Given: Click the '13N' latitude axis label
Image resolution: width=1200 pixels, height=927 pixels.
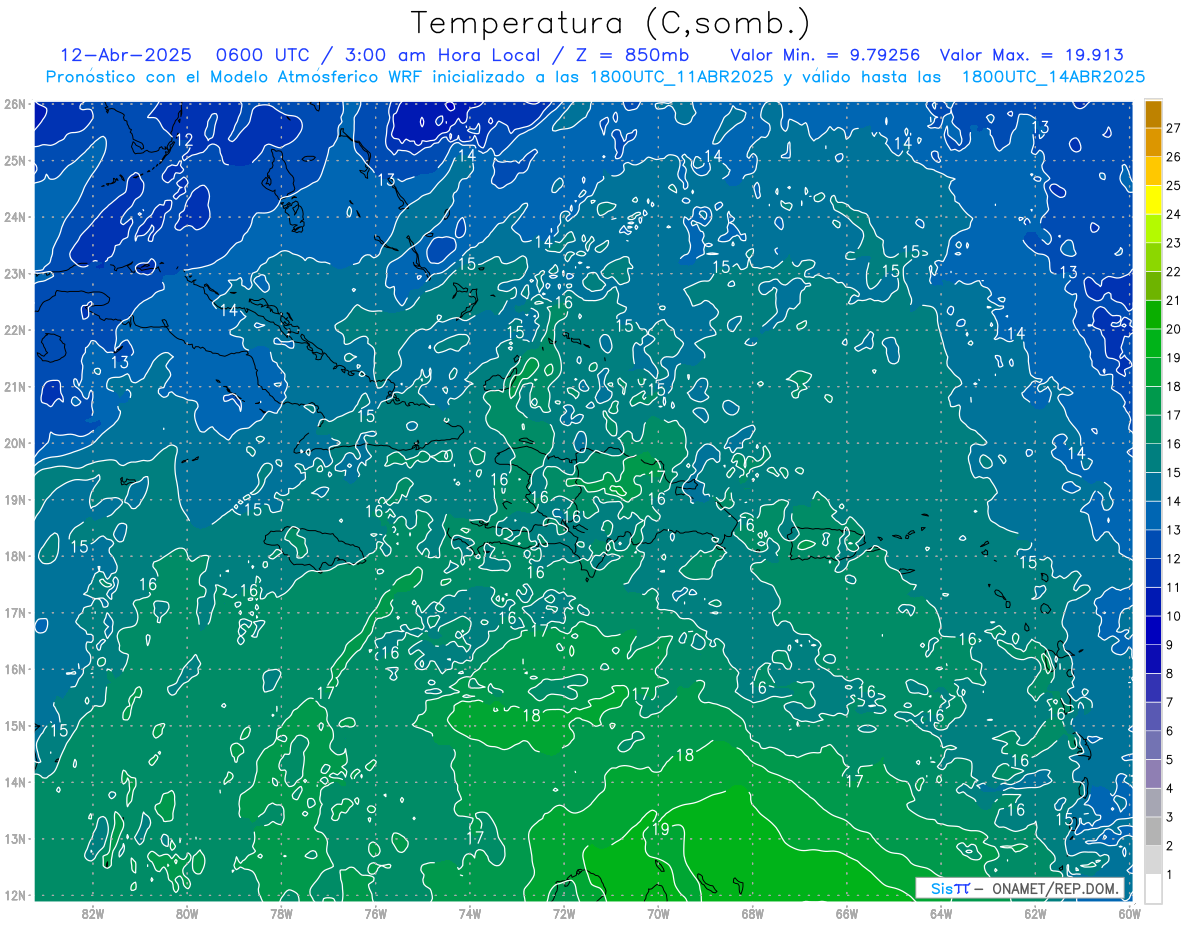Looking at the screenshot, I should [x=14, y=838].
